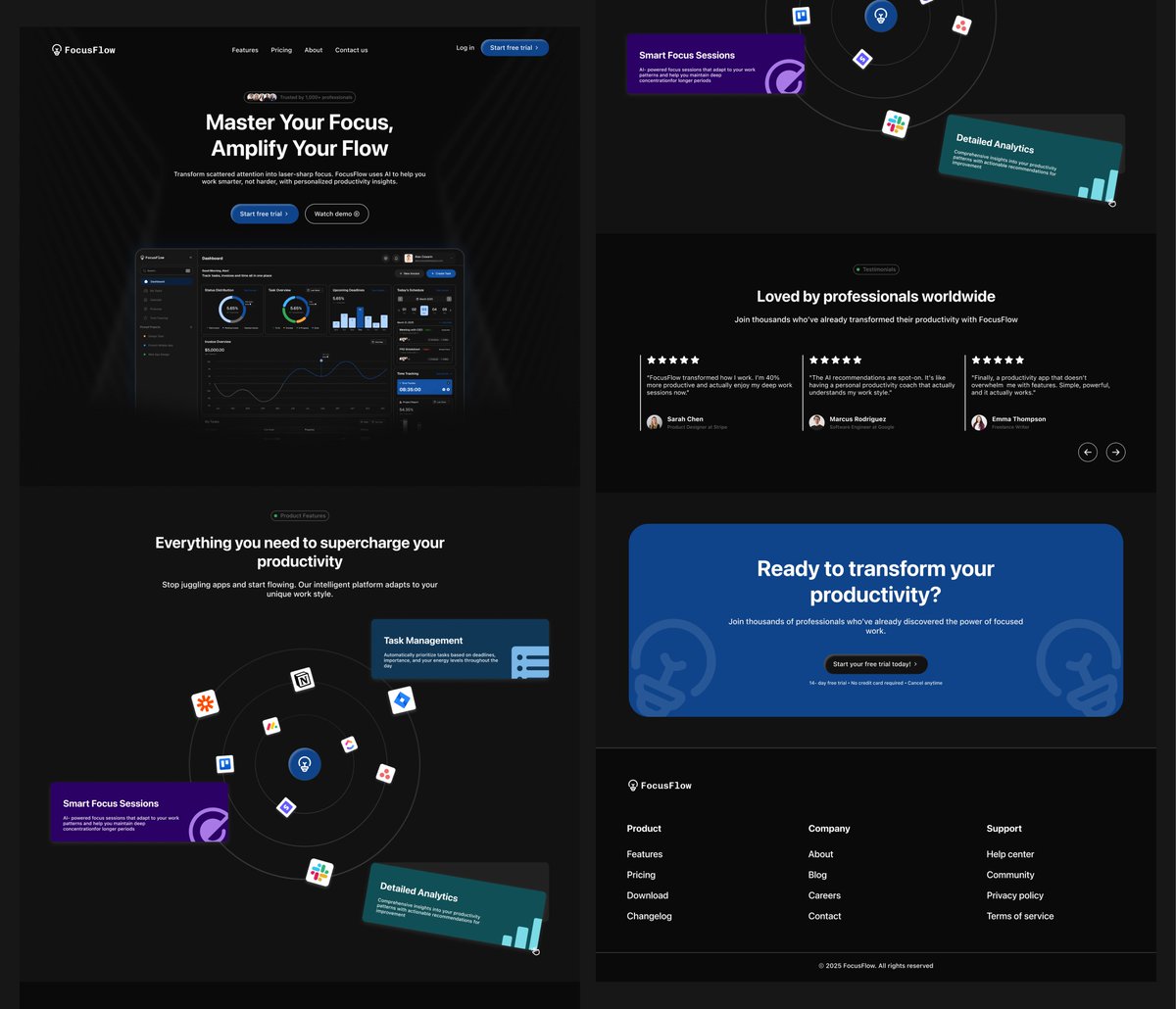
Task: Open the Pricing nav item
Action: click(x=281, y=50)
